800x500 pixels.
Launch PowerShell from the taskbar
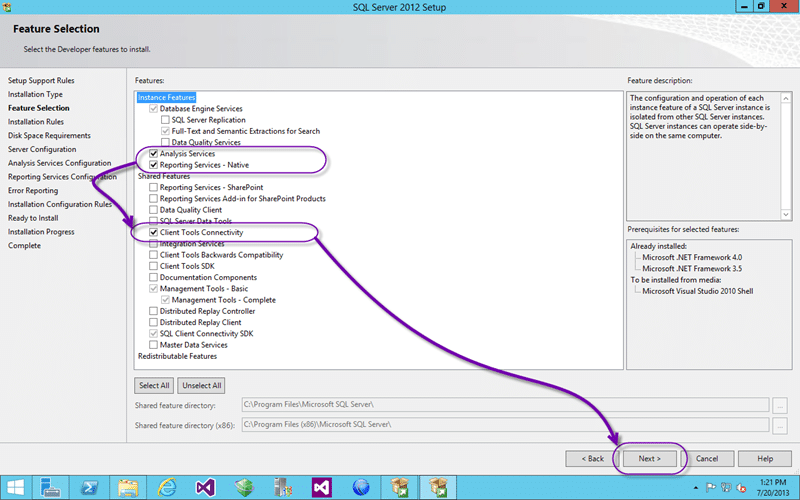(89, 487)
